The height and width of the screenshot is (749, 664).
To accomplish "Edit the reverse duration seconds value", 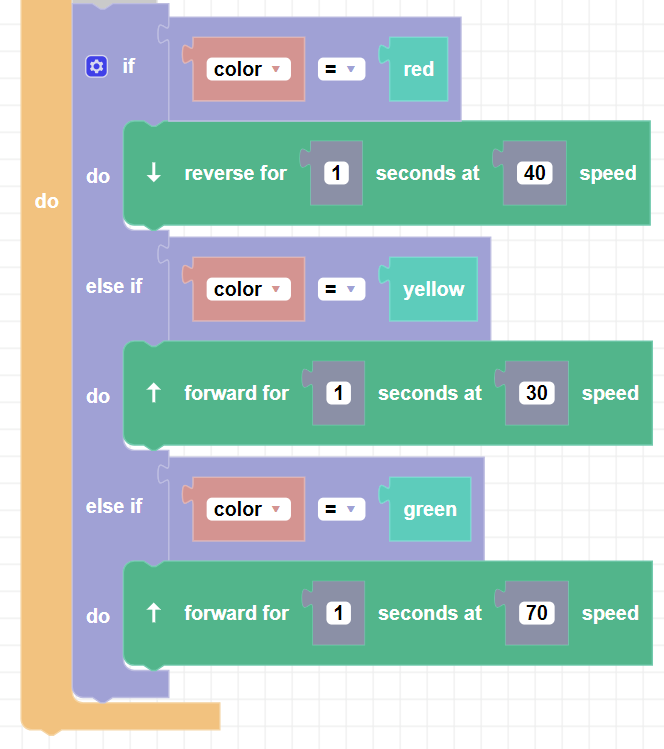I will click(x=337, y=173).
